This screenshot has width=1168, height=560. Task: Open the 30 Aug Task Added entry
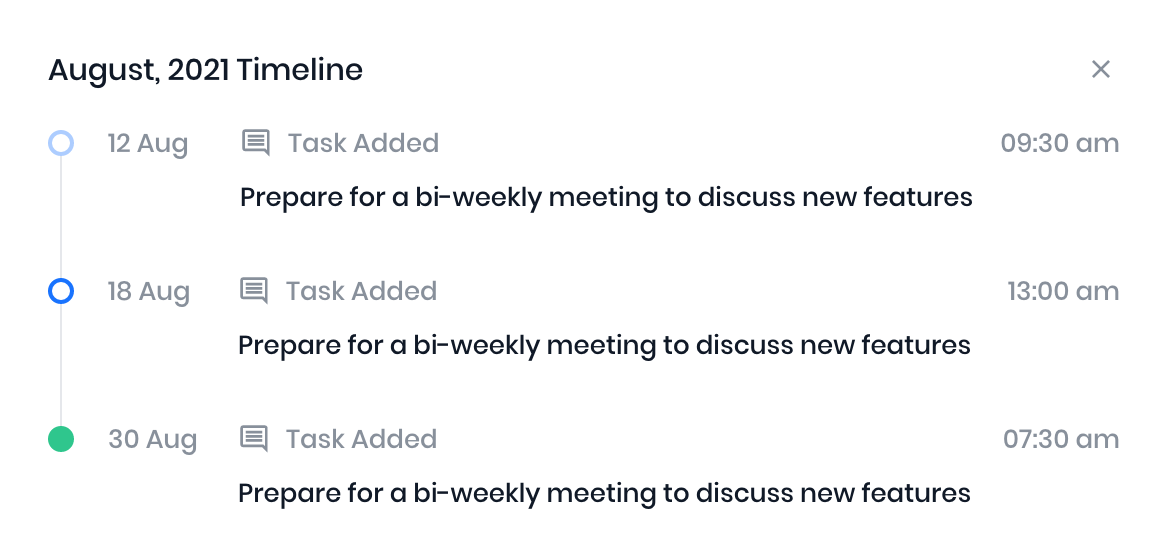361,439
